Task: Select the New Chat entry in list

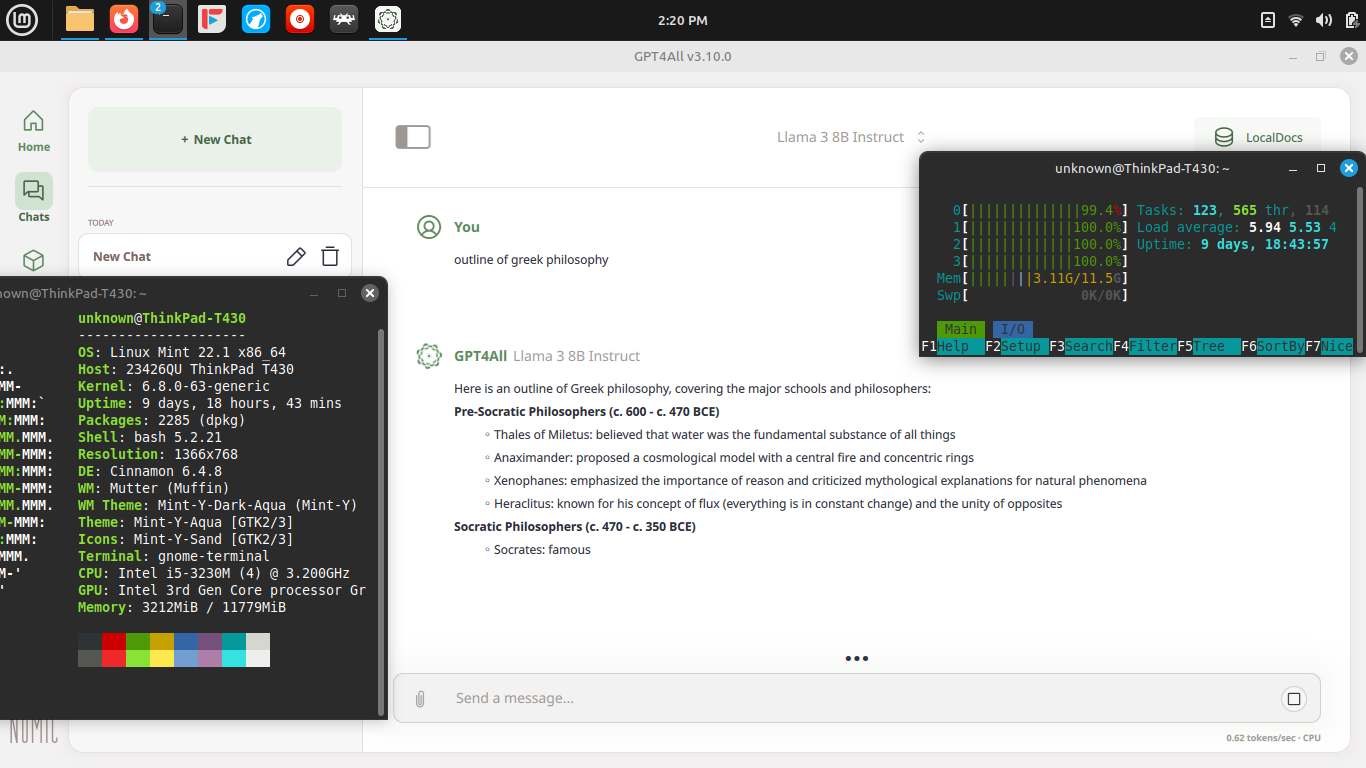Action: pyautogui.click(x=215, y=256)
